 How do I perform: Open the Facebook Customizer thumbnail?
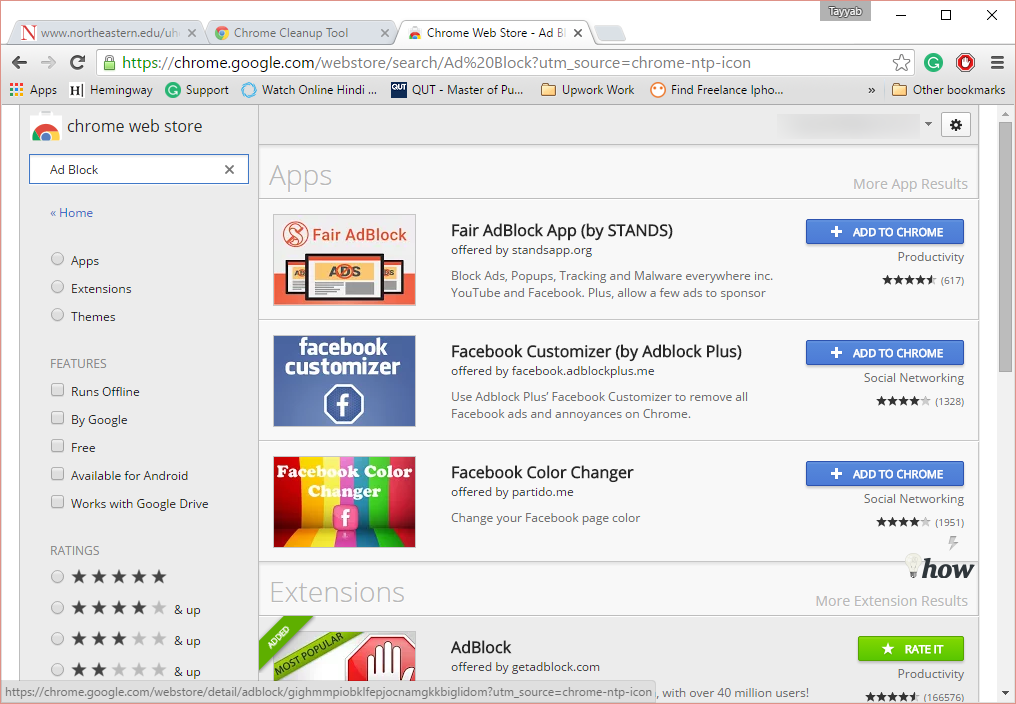344,381
